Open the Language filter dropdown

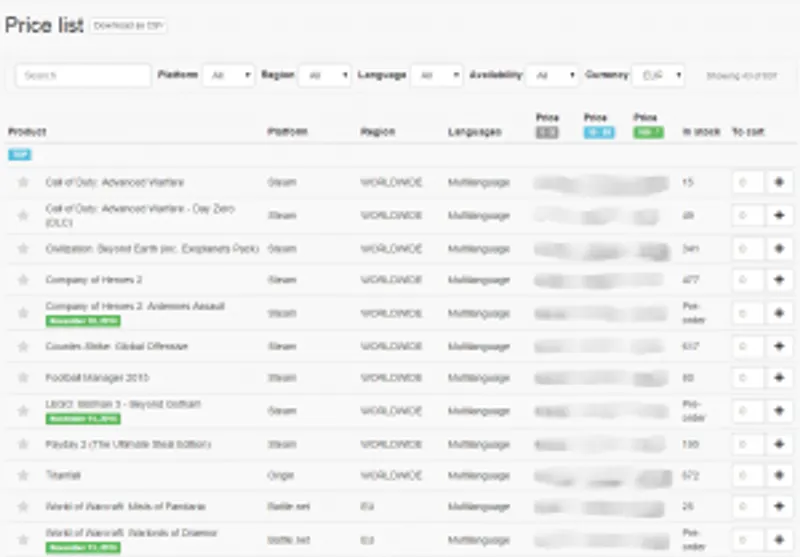click(437, 75)
